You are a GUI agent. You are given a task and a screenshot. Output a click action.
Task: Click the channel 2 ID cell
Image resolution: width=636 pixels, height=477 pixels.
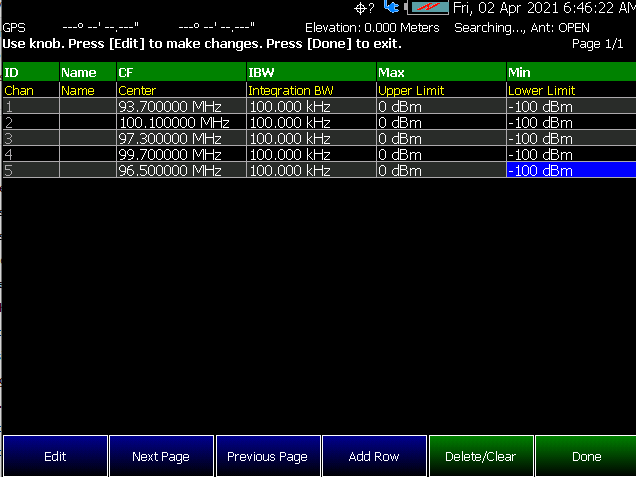(x=31, y=122)
